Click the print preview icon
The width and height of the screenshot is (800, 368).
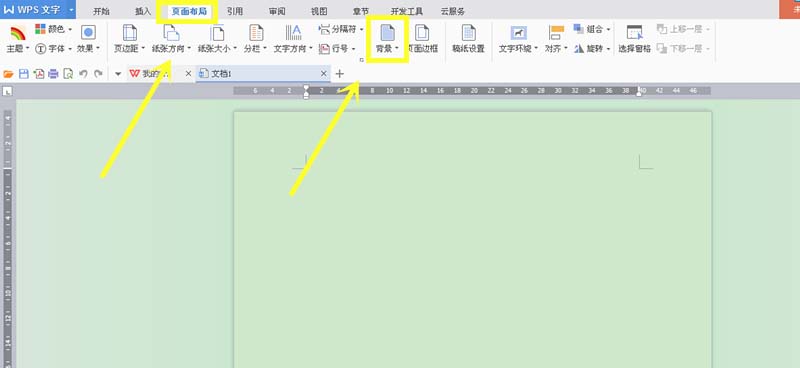(x=68, y=74)
